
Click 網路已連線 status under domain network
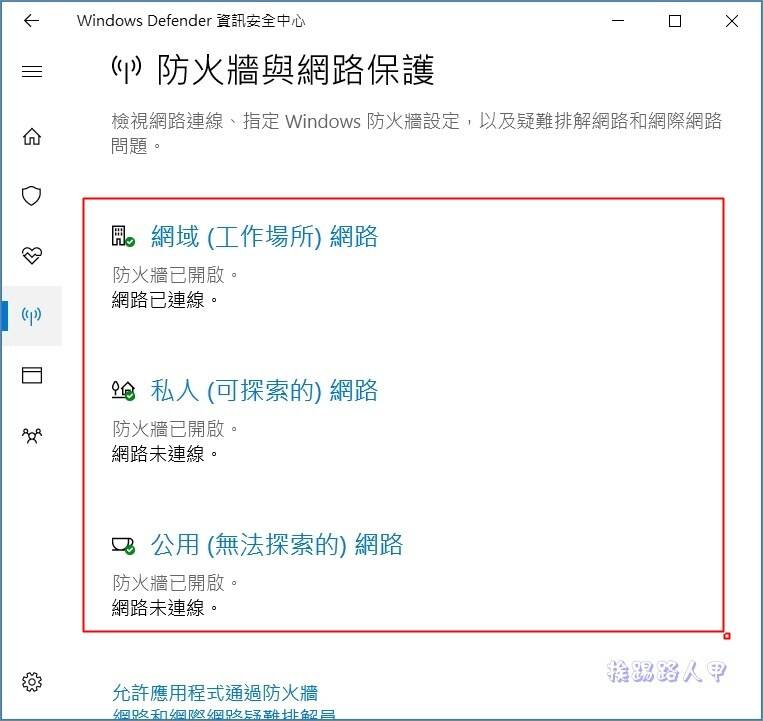pyautogui.click(x=165, y=300)
